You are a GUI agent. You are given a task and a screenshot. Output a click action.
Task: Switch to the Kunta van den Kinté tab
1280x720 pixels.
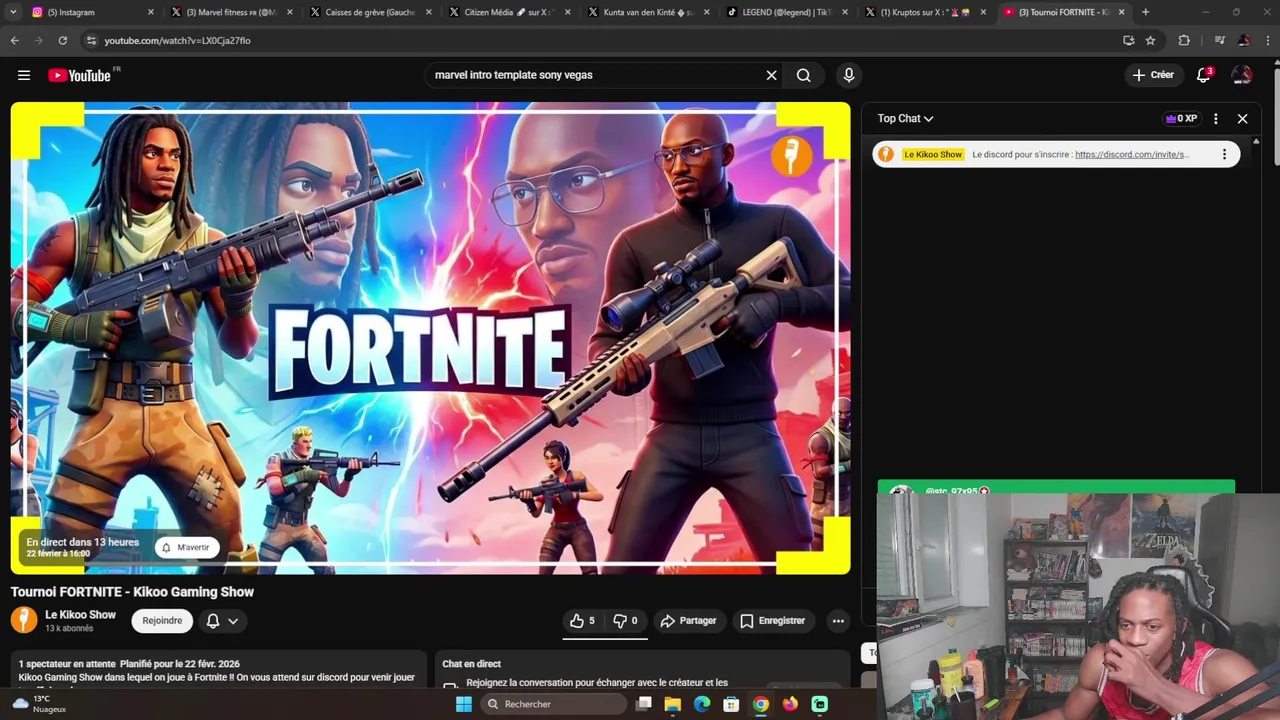click(x=648, y=12)
